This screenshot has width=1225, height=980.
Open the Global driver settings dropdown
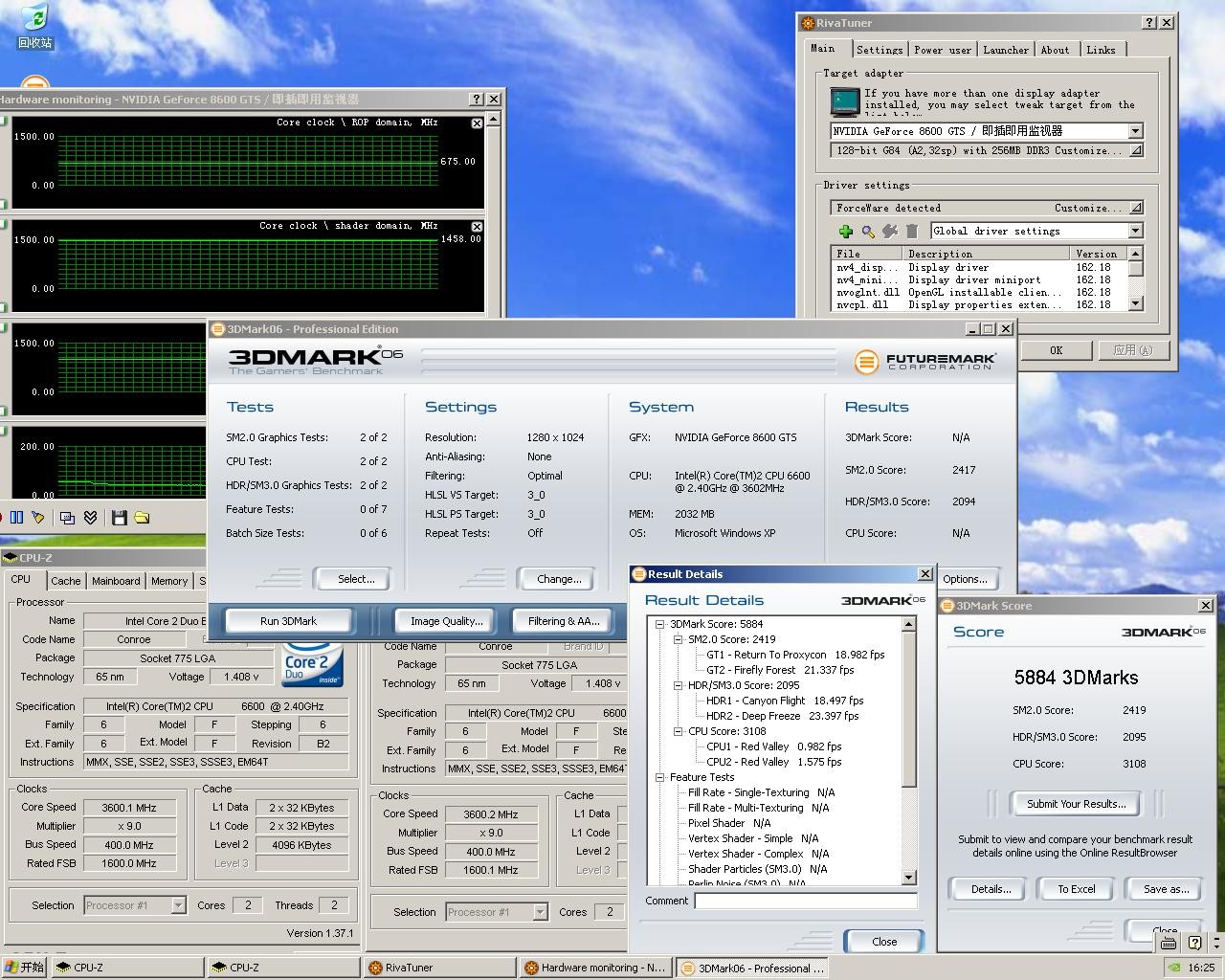click(1135, 231)
